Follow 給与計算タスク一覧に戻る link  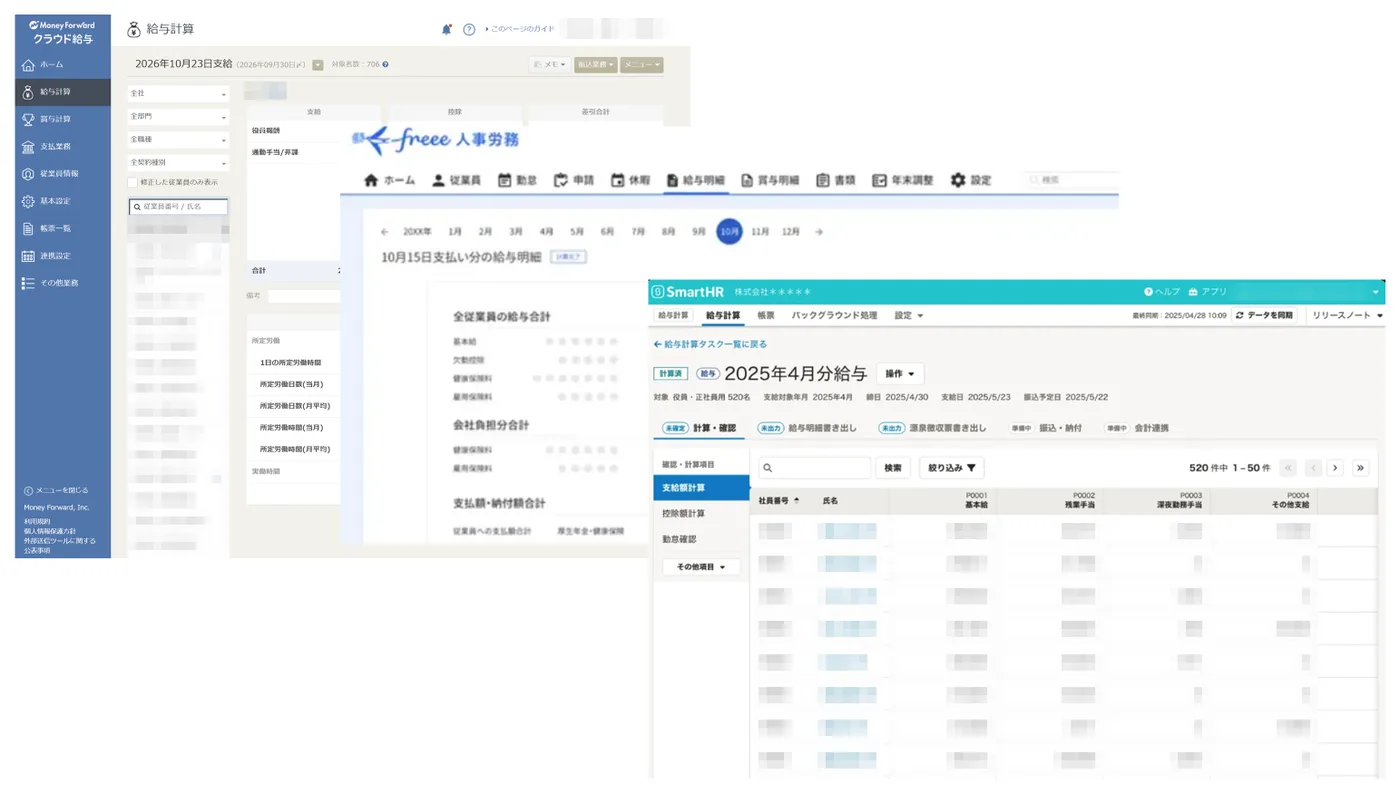point(710,344)
